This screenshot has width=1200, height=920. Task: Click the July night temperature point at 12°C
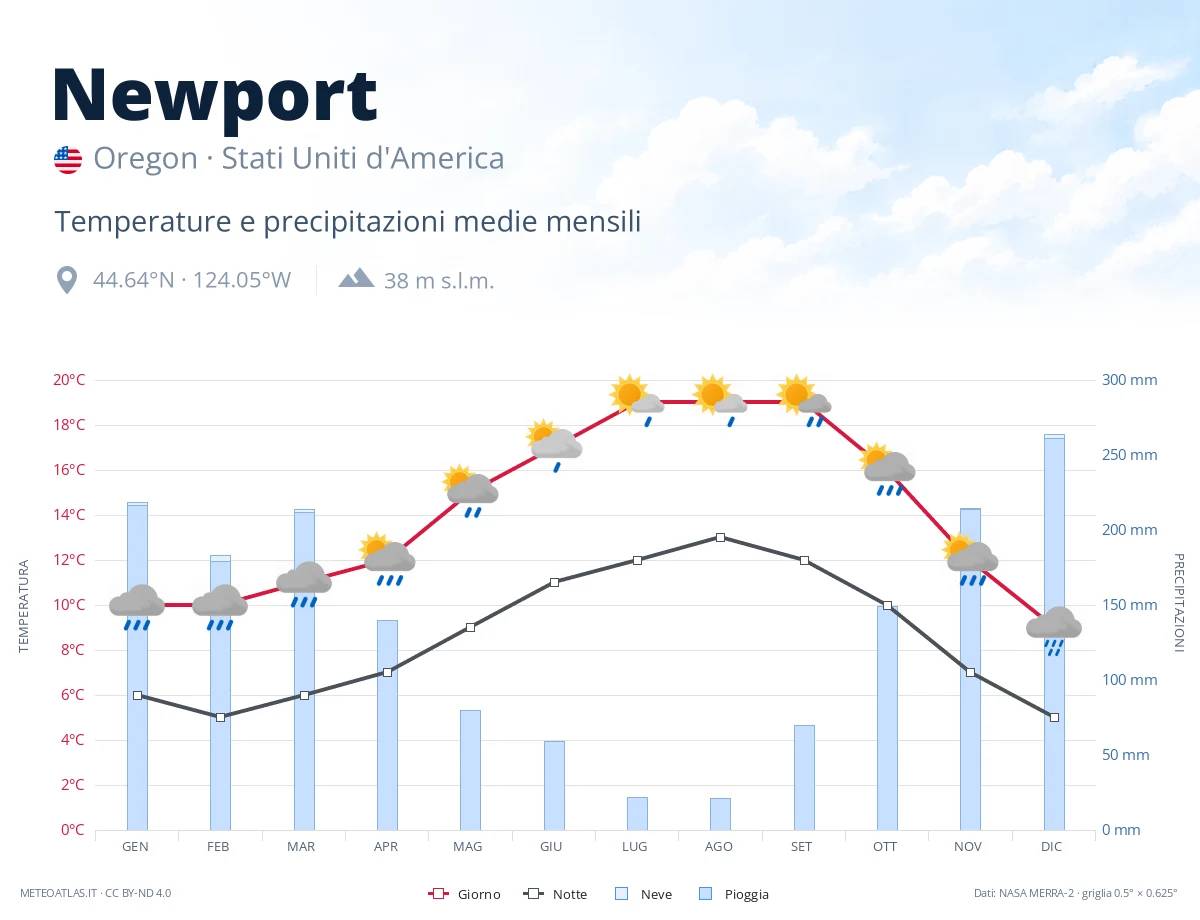637,560
